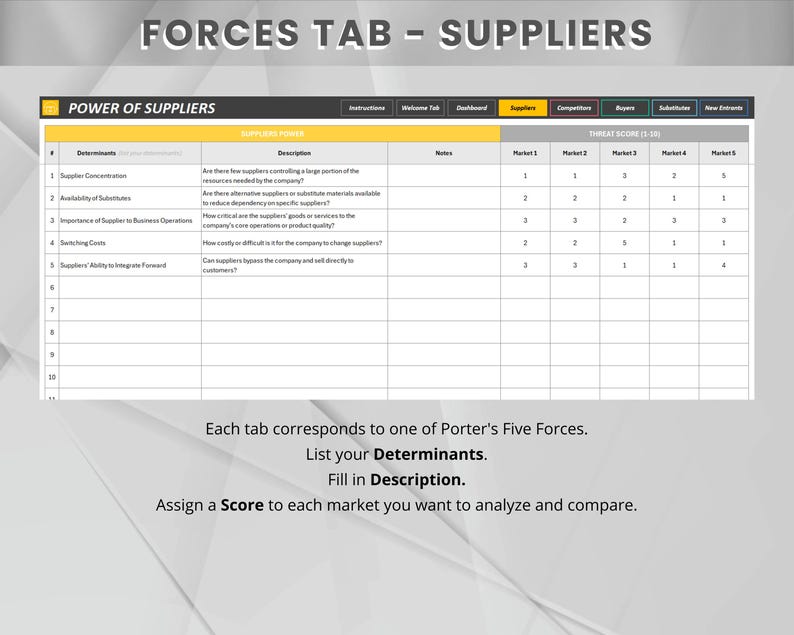
Task: Click the SUPPLIERS POWER yellow header
Action: pyautogui.click(x=272, y=134)
